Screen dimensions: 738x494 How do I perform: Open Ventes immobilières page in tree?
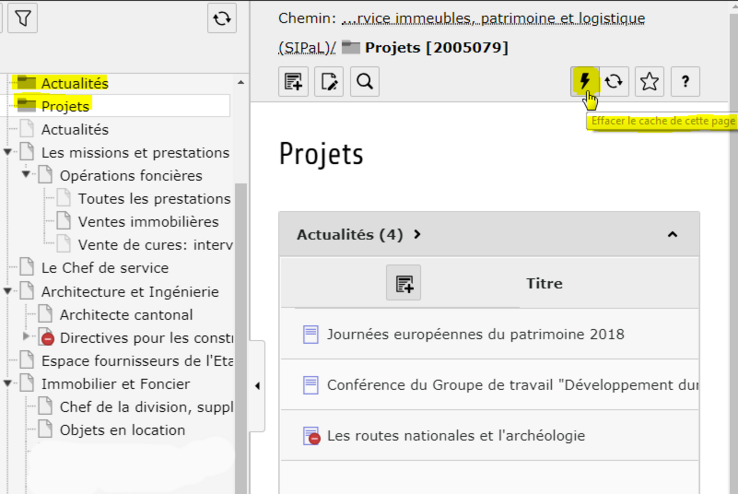pos(148,222)
